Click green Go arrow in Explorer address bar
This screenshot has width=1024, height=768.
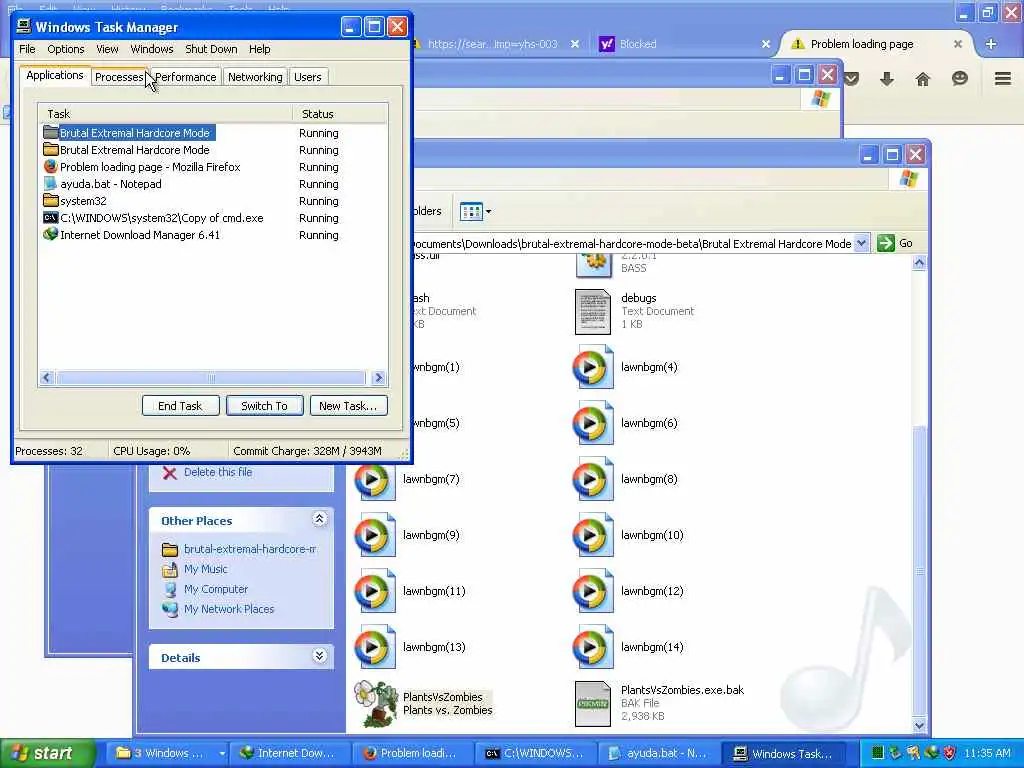coord(886,244)
